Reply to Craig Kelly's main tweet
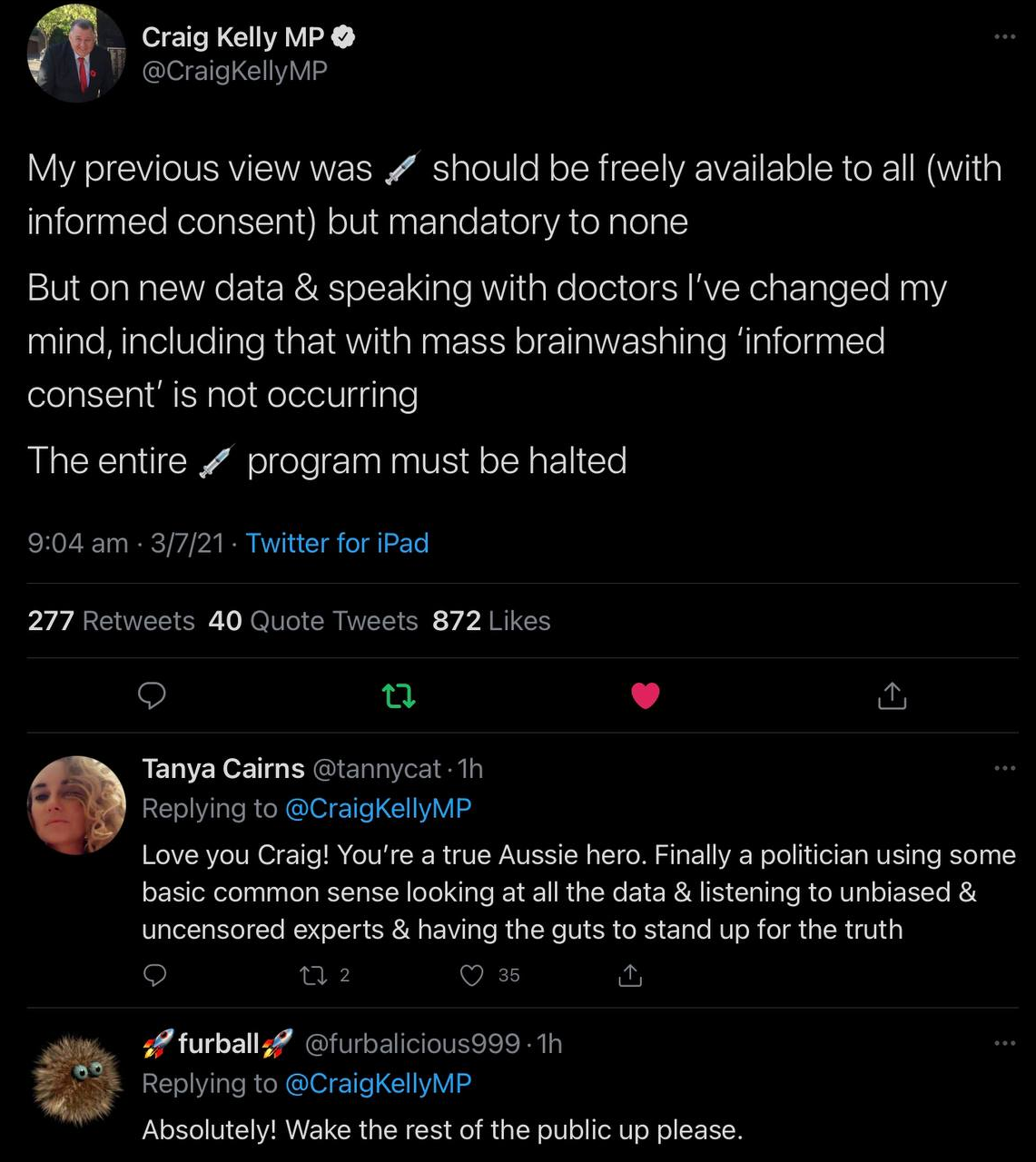The image size is (1036, 1162). (152, 695)
